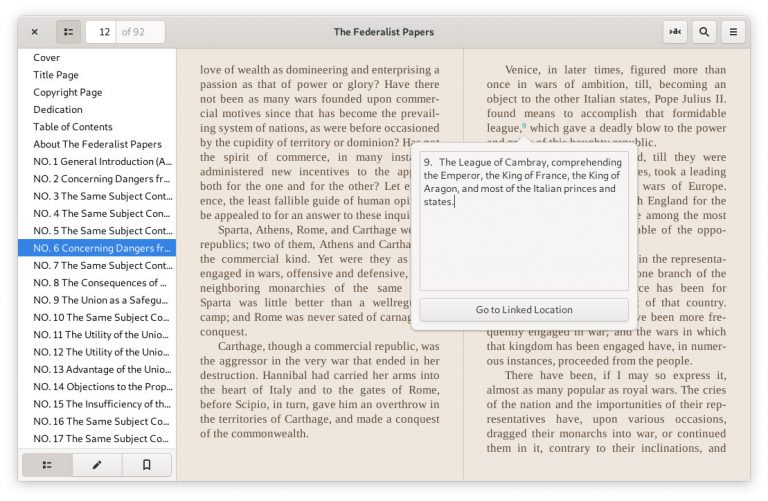Image resolution: width=768 pixels, height=501 pixels.
Task: Click the 'There have been, if I may' paragraph
Action: click(606, 411)
